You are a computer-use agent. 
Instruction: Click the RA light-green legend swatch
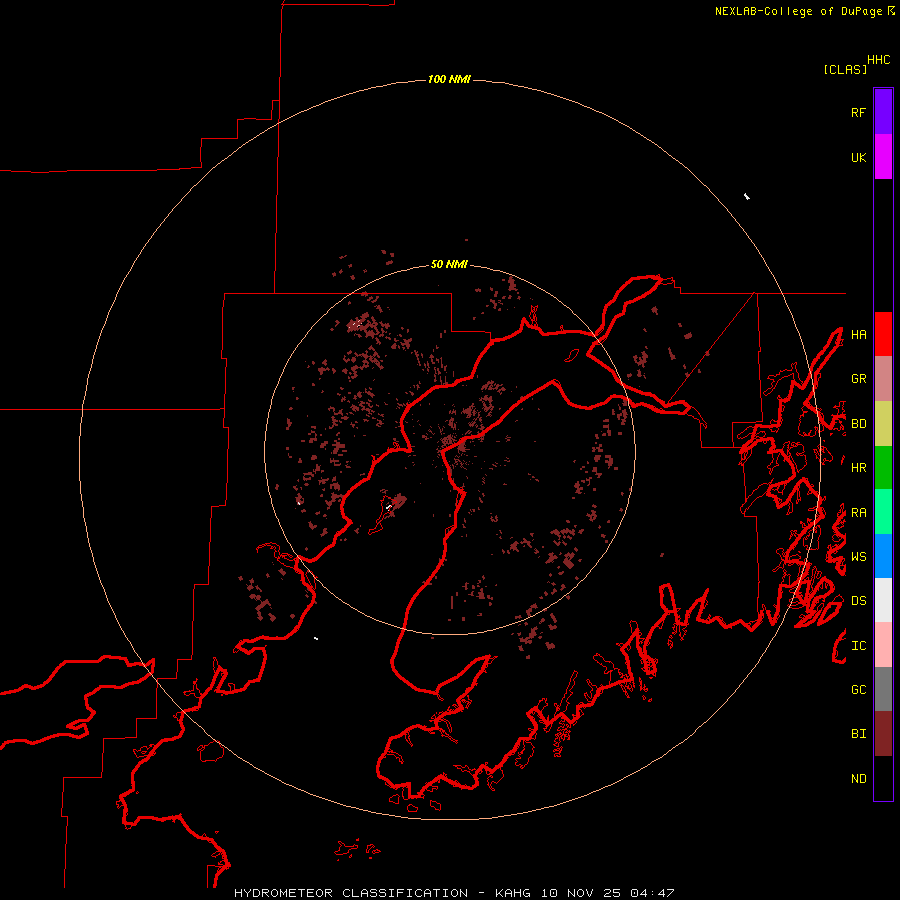click(x=883, y=512)
